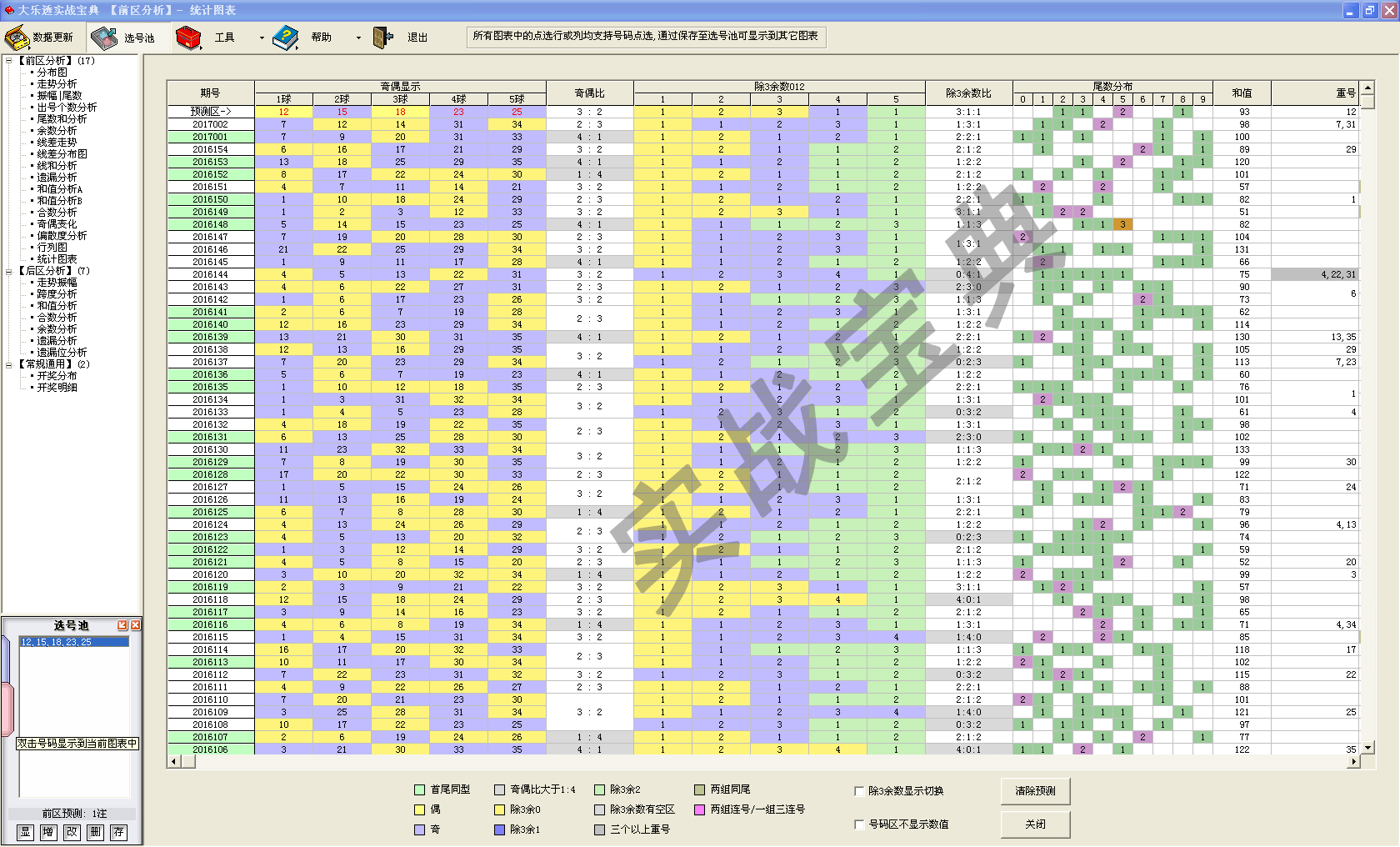Select 遗漏位分析 in the tree
The width and height of the screenshot is (1400, 847).
62,353
